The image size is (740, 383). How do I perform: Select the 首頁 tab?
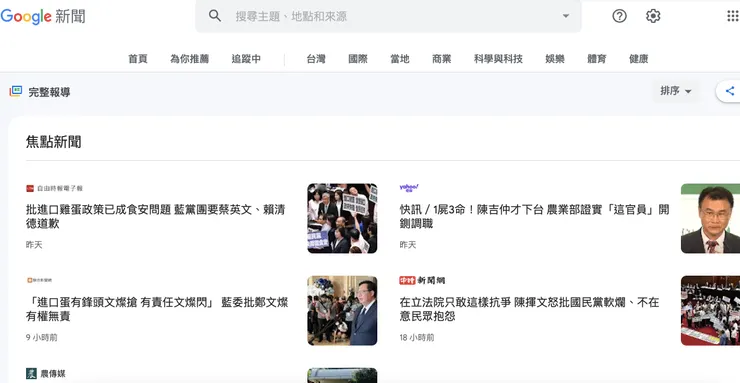coord(138,59)
